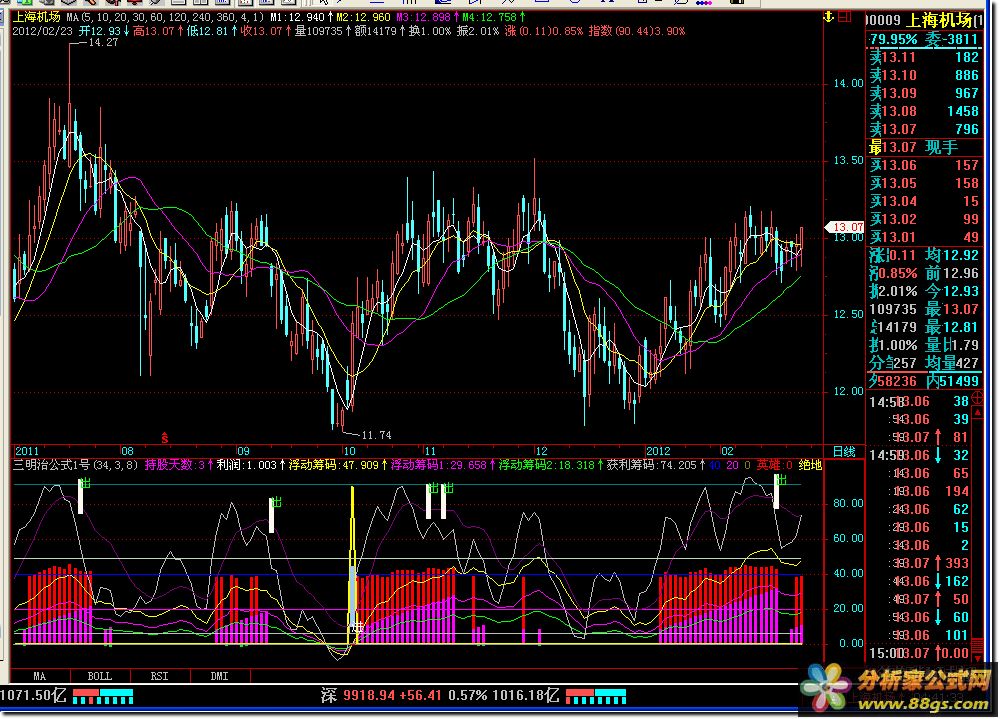Click the 10 month label on the time axis
1000x719 pixels.
coord(349,452)
